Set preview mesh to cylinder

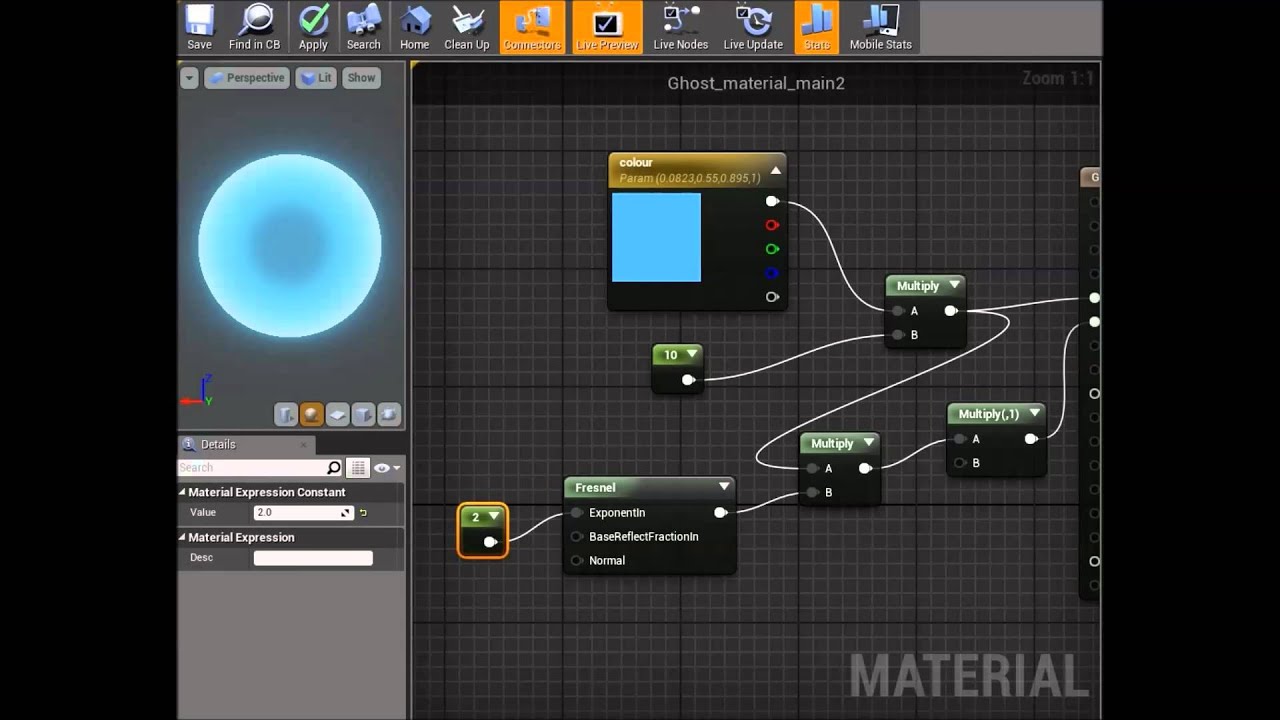pyautogui.click(x=286, y=414)
